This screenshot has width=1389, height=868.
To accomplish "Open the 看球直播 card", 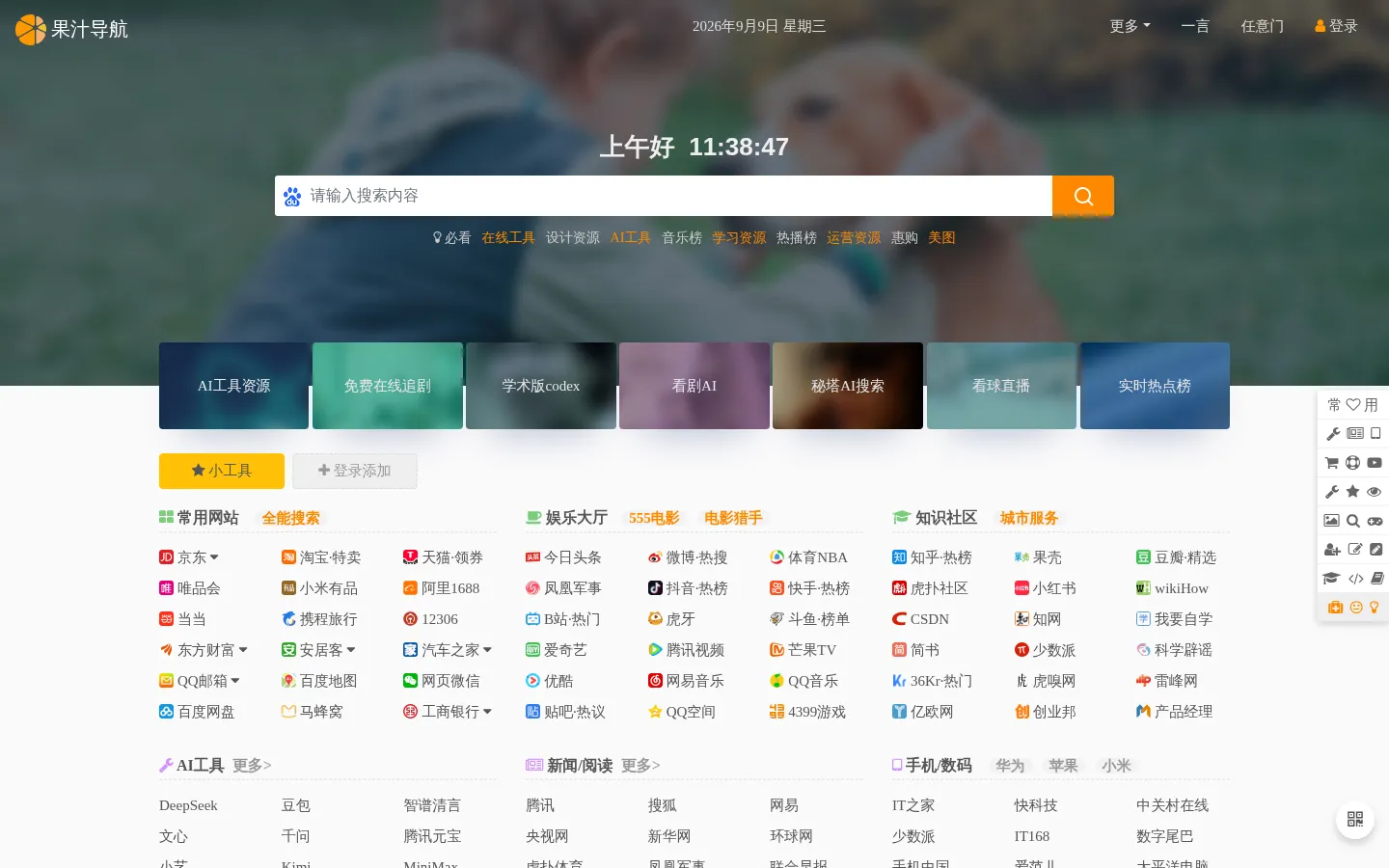I will tap(1001, 386).
